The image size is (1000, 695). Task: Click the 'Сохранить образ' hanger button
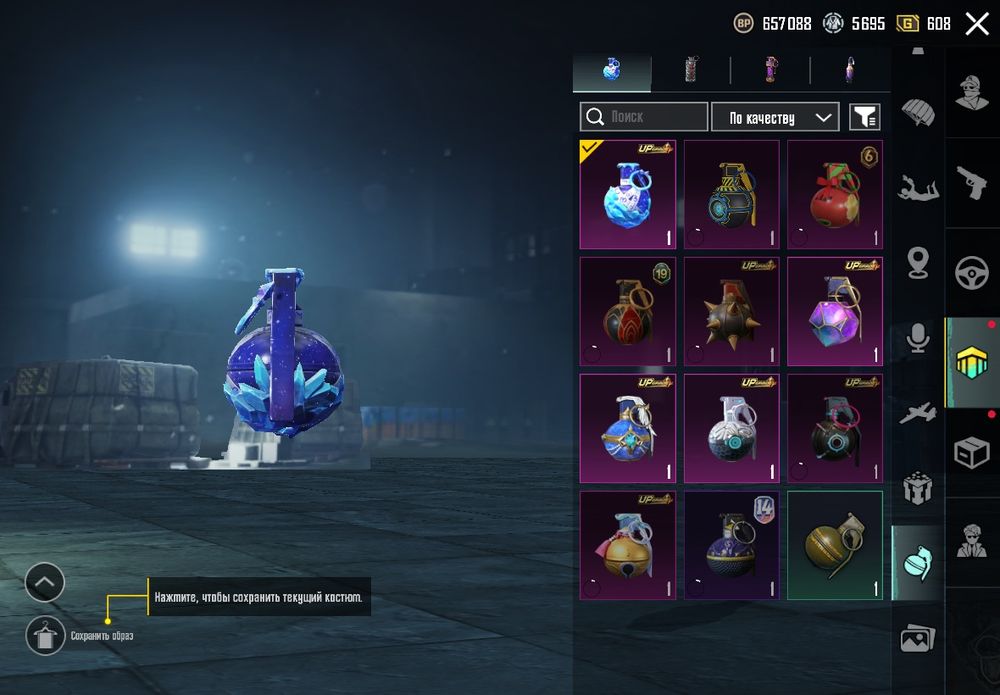click(x=45, y=635)
